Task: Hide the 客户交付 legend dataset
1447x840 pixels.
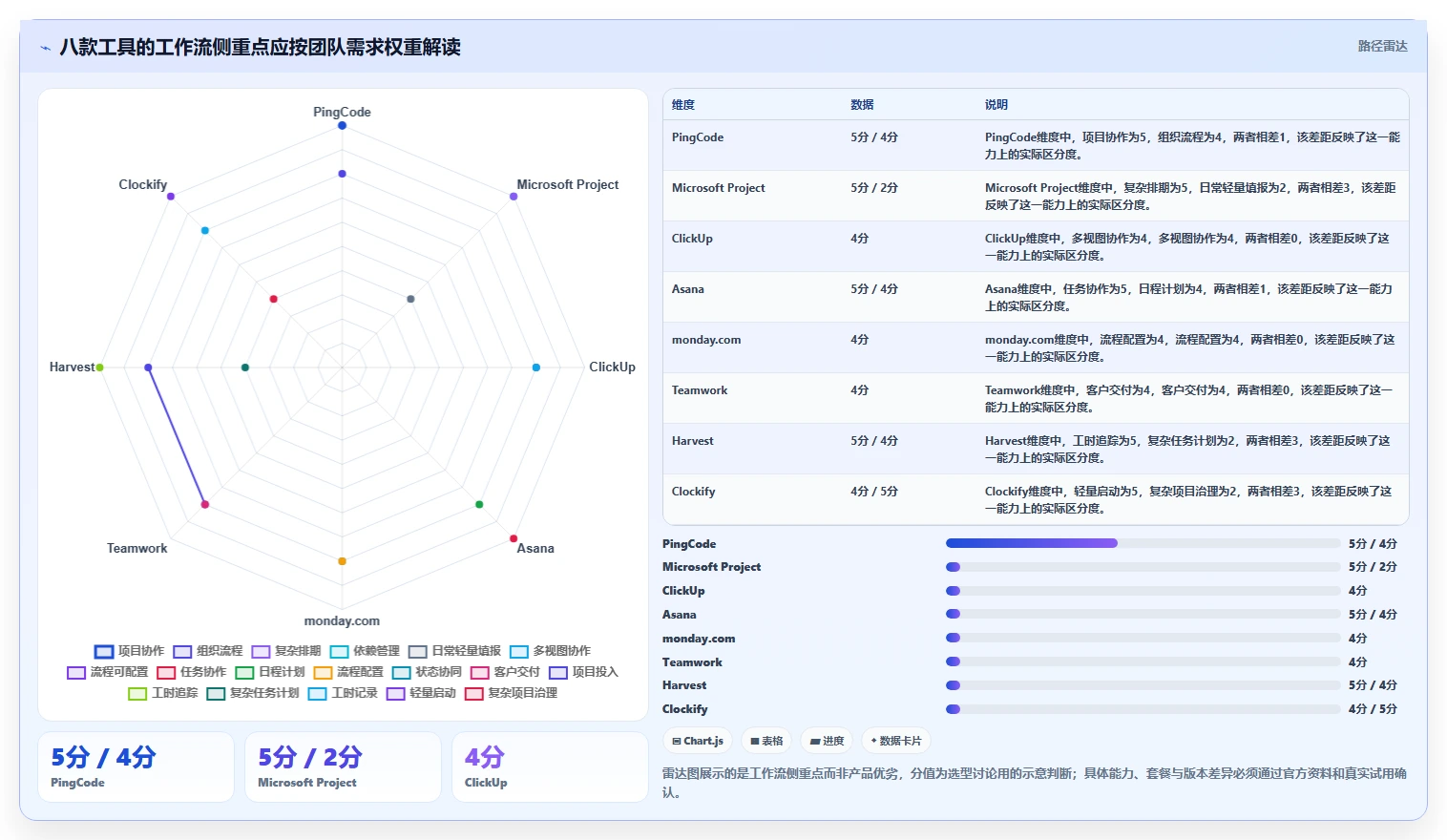Action: (x=505, y=672)
